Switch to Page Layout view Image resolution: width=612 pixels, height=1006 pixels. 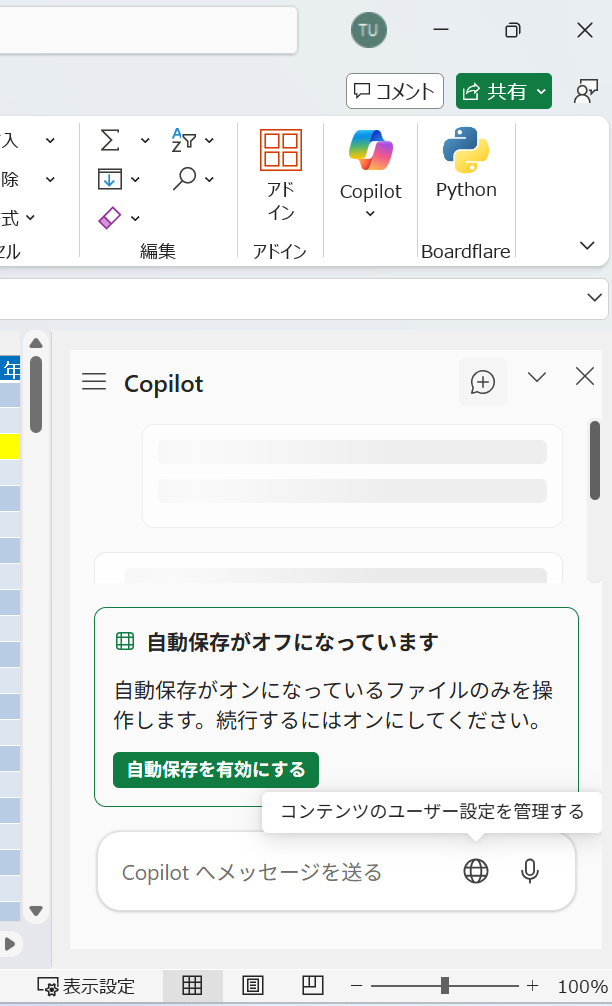[x=253, y=986]
